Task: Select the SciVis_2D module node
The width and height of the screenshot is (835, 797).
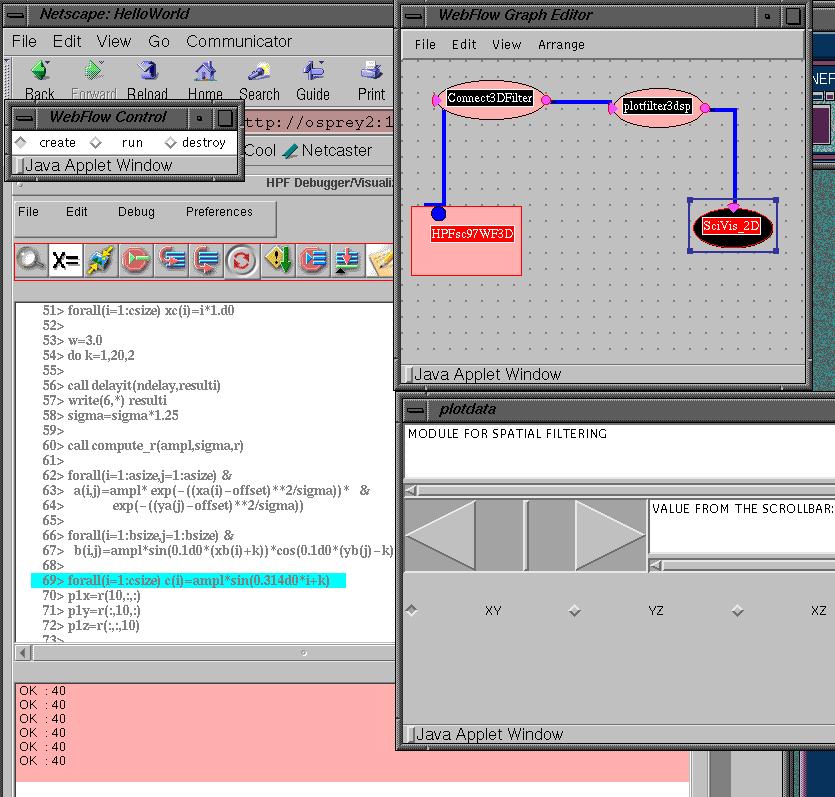Action: click(732, 226)
